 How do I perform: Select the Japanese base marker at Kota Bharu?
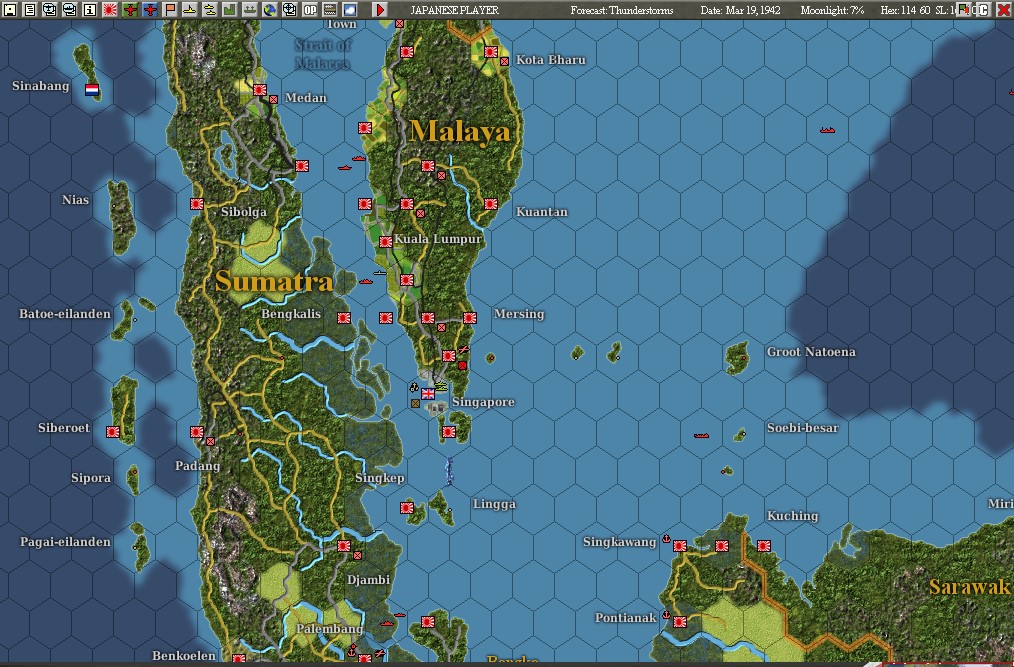(491, 52)
